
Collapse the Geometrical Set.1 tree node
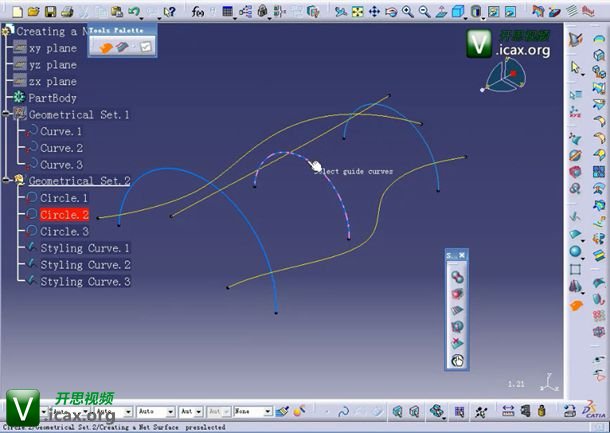(x=7, y=115)
